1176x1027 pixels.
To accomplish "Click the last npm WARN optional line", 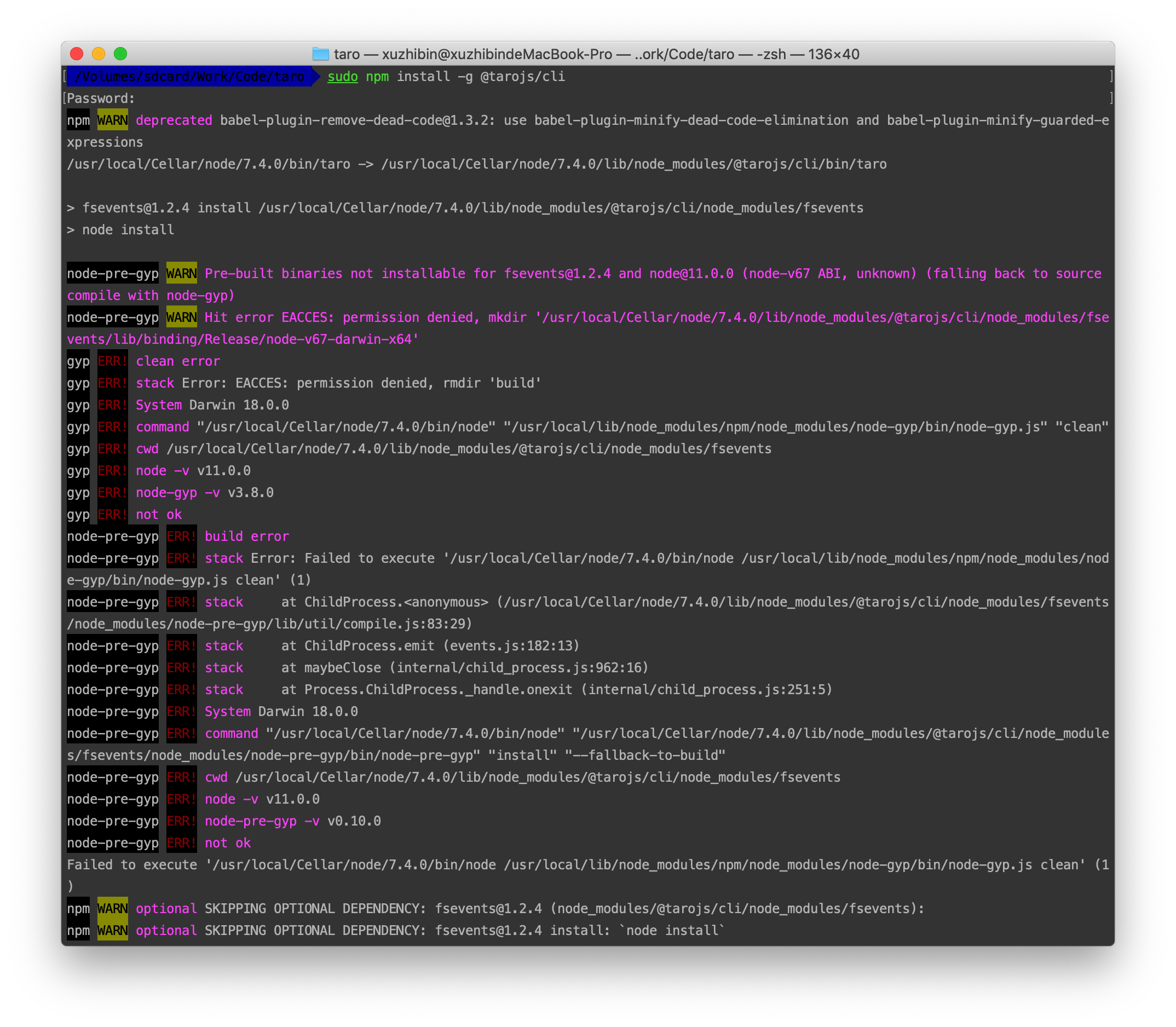I will click(x=395, y=930).
